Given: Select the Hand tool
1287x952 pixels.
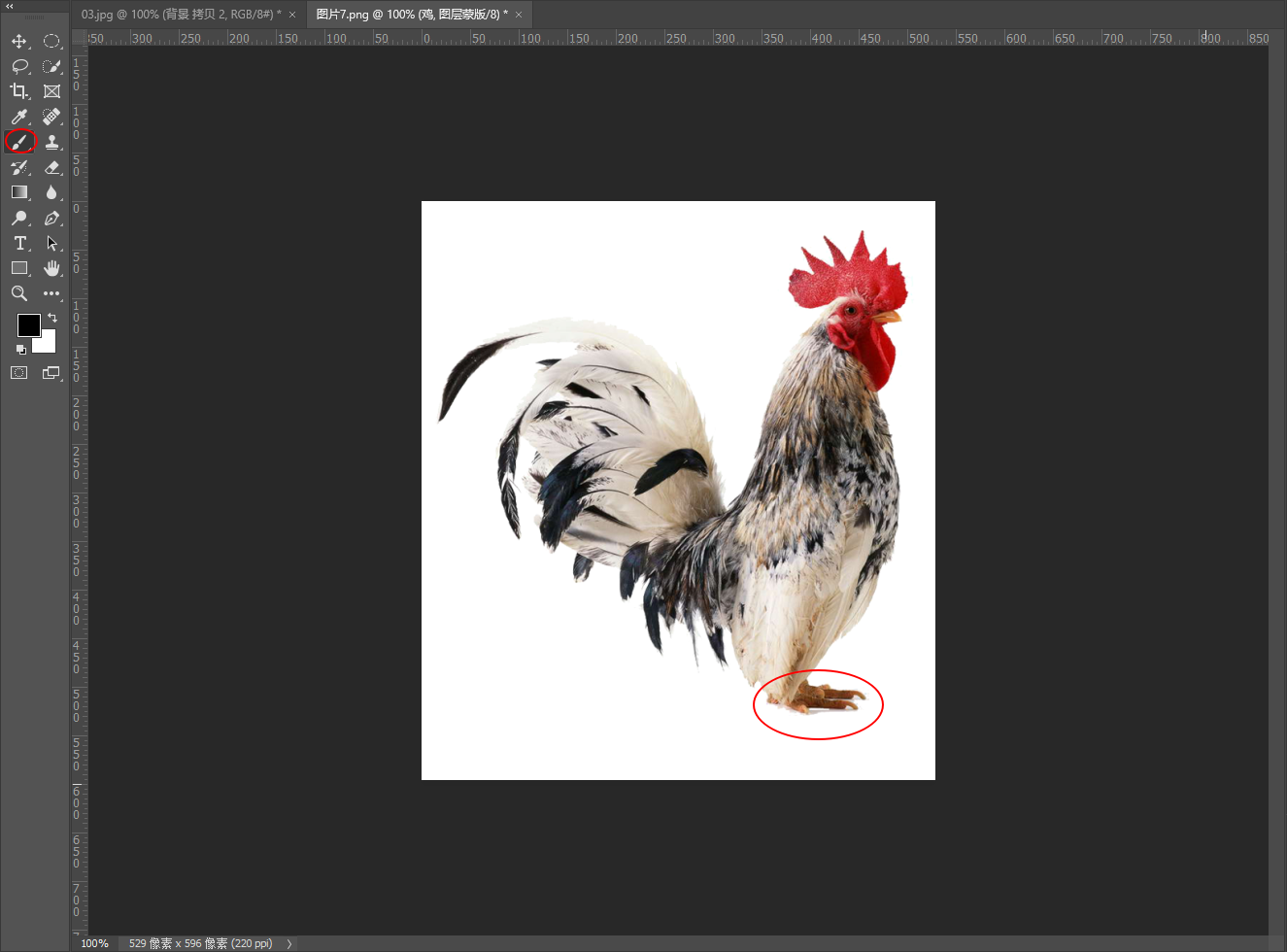Looking at the screenshot, I should 51,268.
